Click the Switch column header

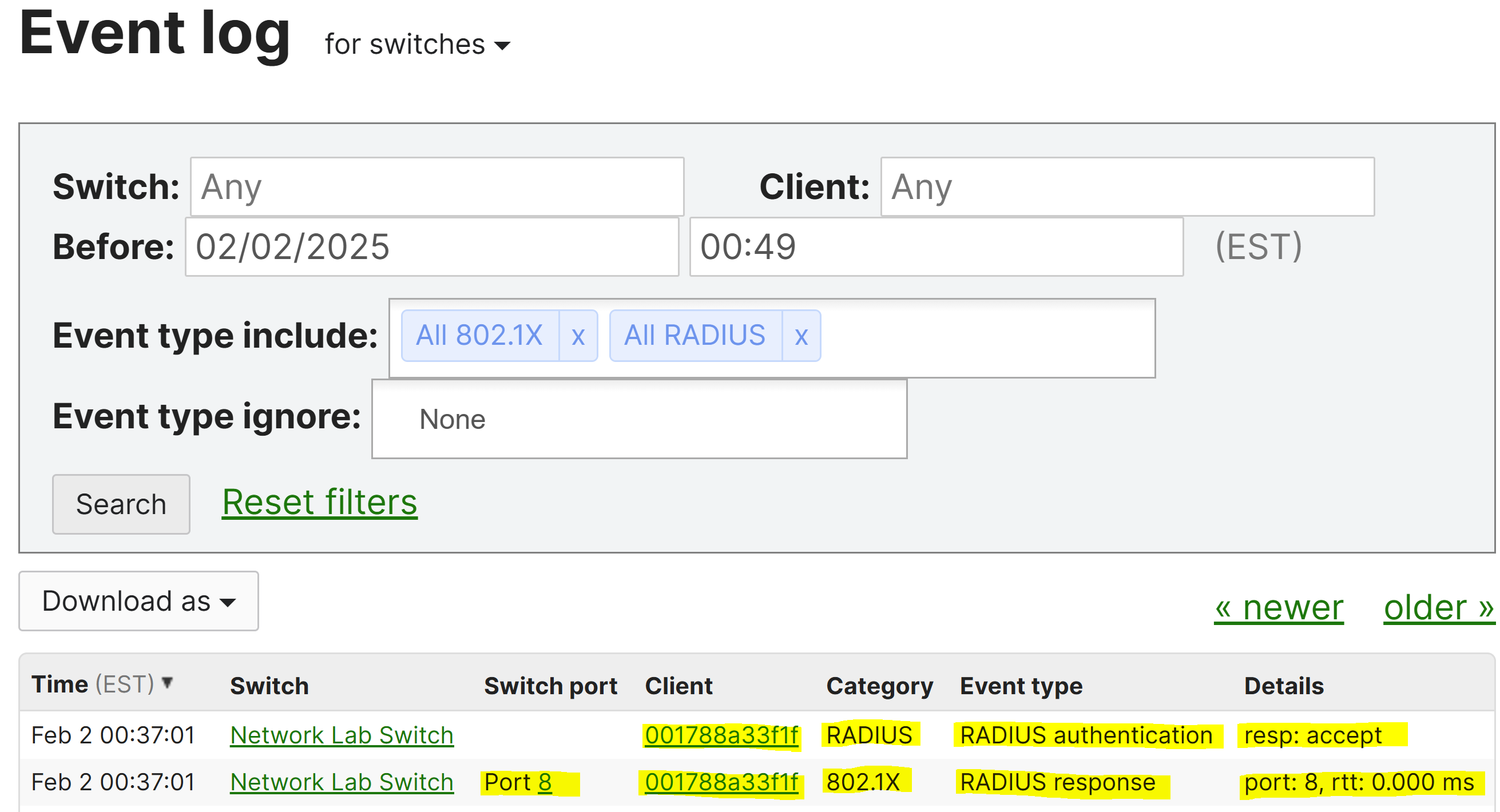click(x=269, y=686)
